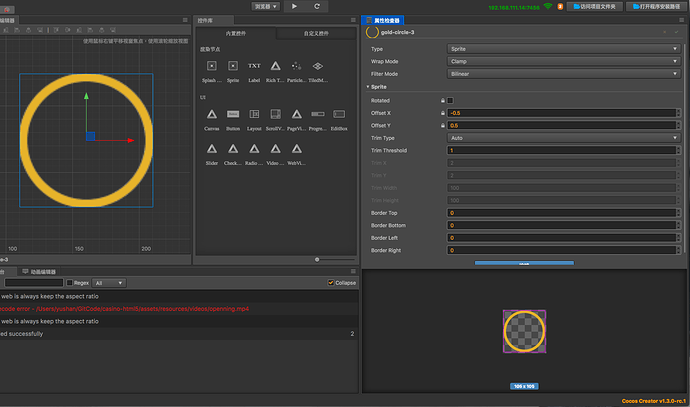Screen dimensions: 690x407
Task: Open the log level All dropdown
Action: [109, 283]
